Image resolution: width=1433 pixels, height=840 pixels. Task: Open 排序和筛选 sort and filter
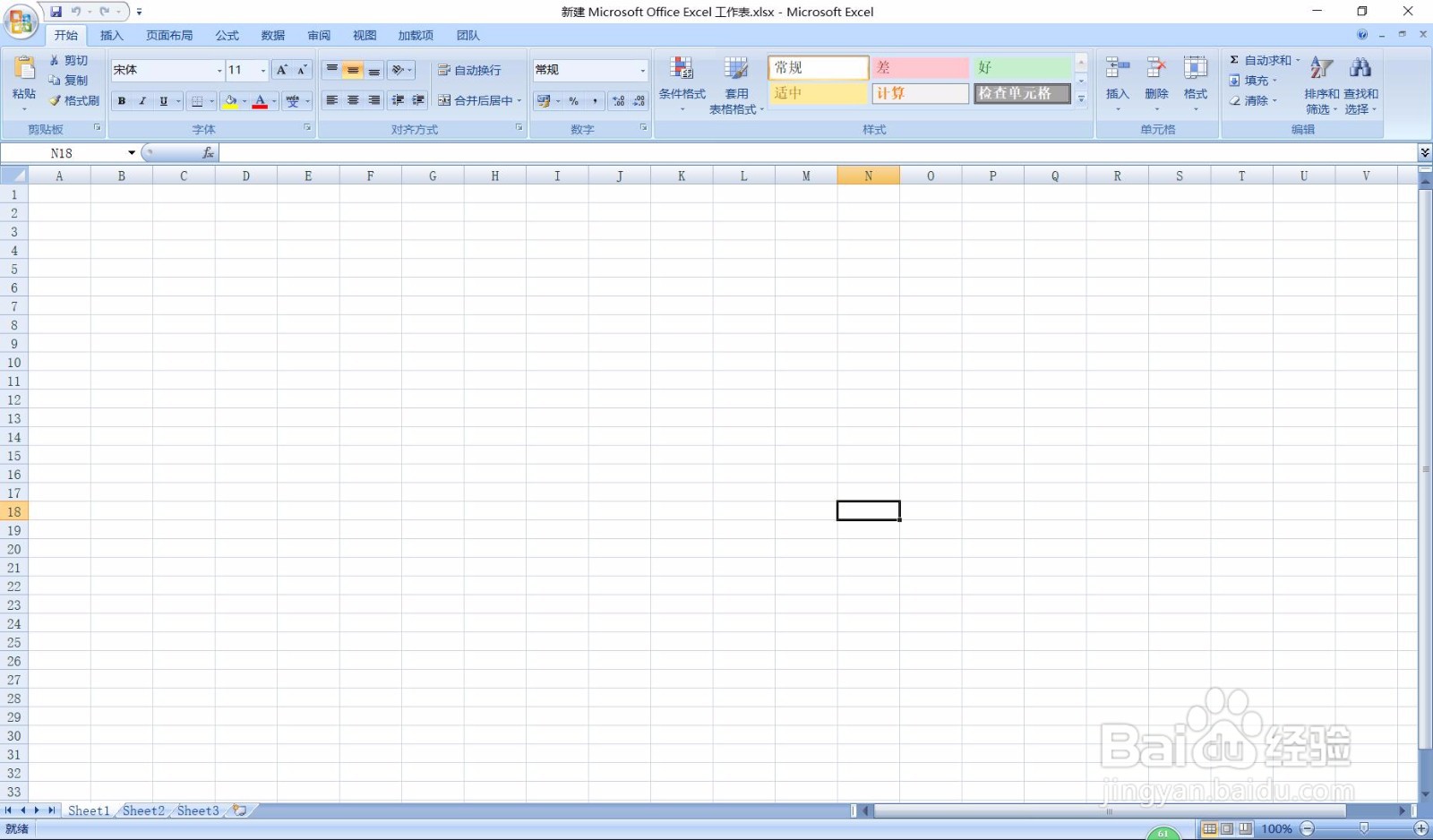pyautogui.click(x=1322, y=85)
